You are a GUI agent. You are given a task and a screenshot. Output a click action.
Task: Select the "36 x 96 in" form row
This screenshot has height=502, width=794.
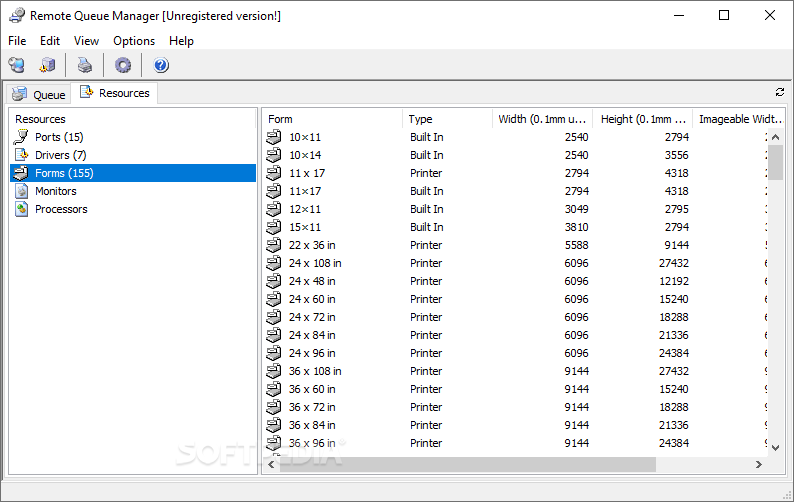tap(515, 443)
